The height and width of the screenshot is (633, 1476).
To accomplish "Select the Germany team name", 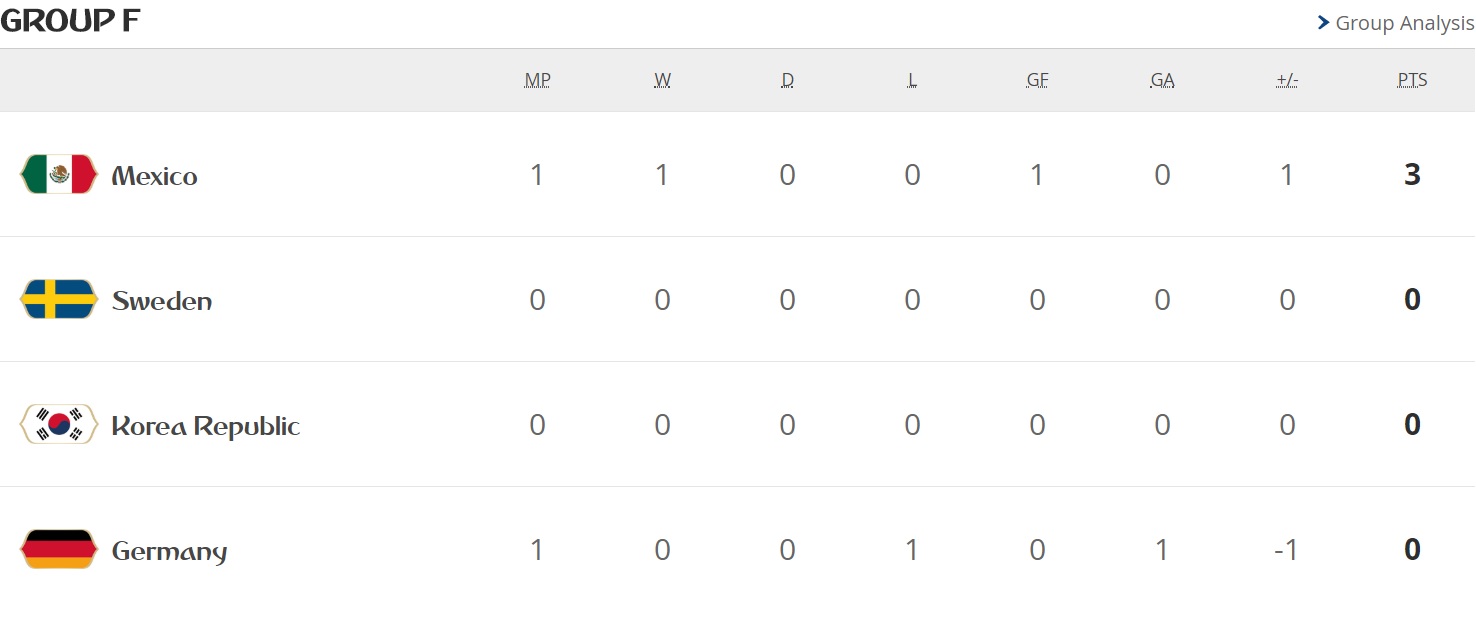I will [169, 551].
